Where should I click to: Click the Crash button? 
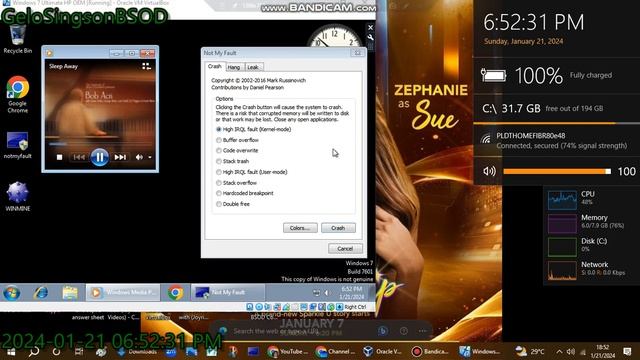point(338,228)
